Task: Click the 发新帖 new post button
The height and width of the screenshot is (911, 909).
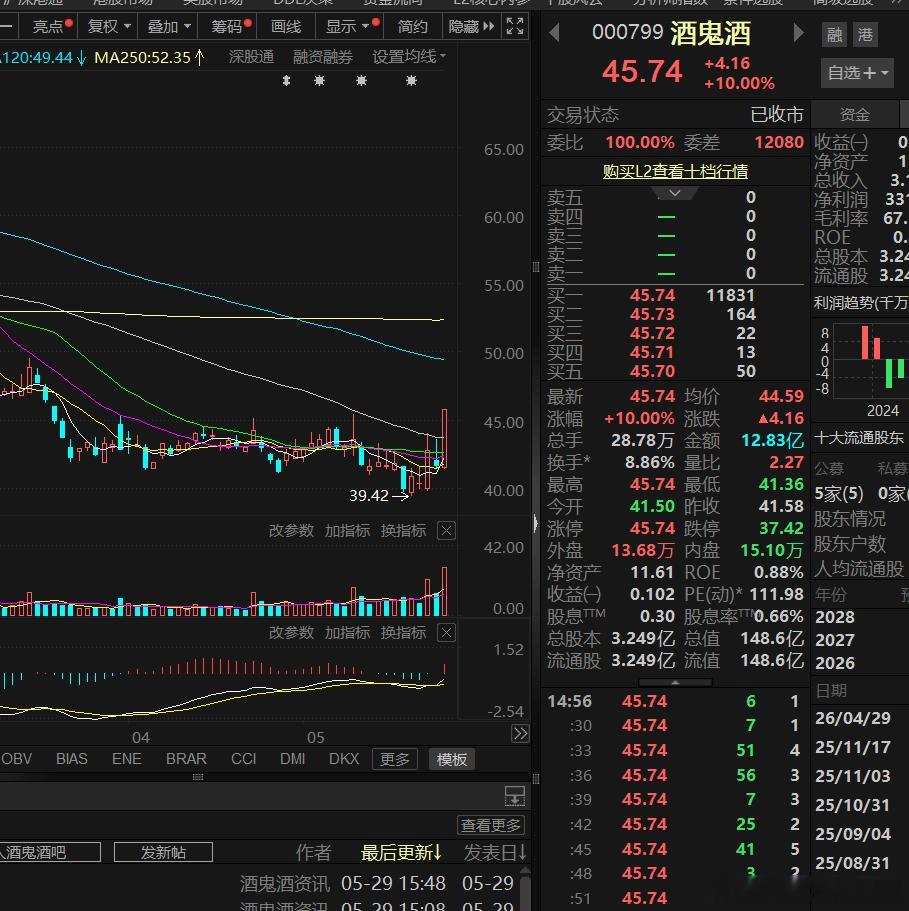Action: (163, 852)
